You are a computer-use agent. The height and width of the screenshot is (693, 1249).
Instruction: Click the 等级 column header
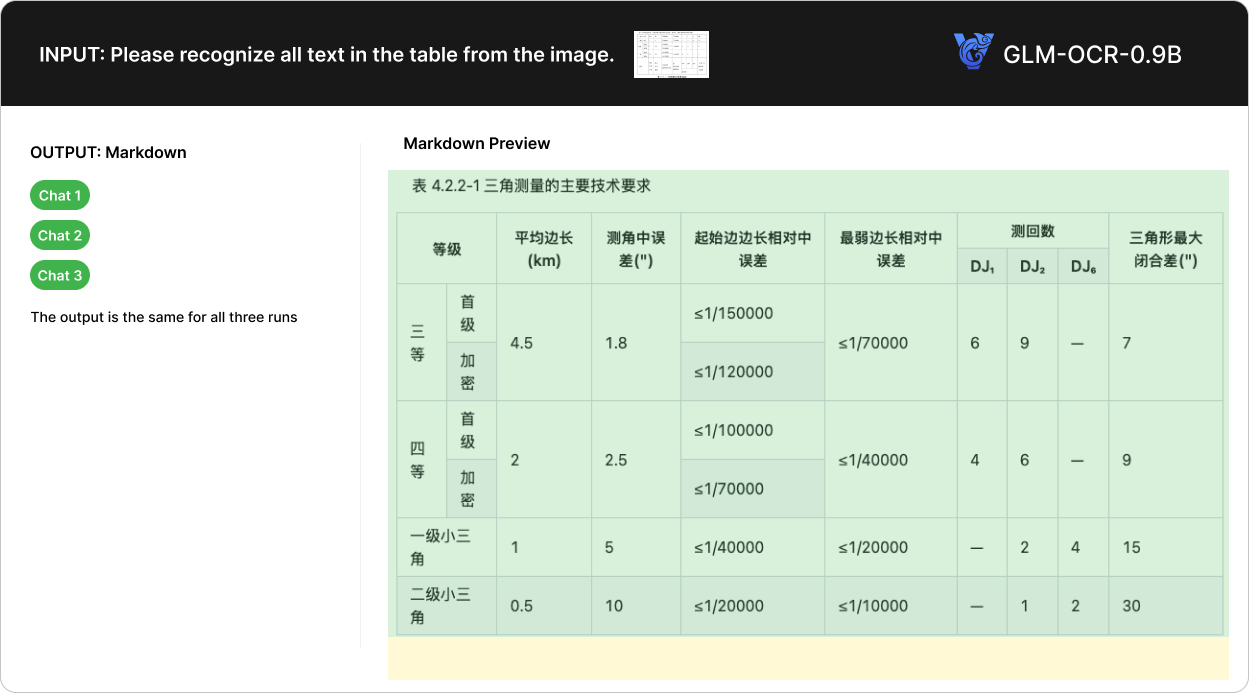click(447, 249)
